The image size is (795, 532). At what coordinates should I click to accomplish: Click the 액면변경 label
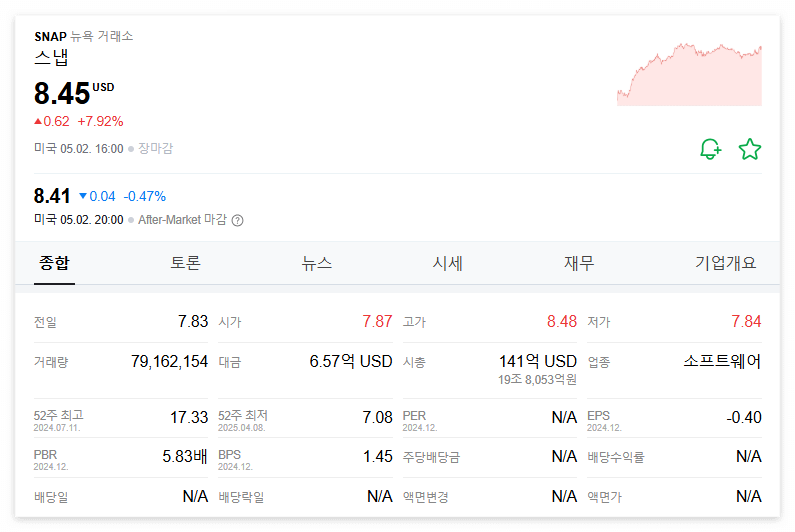click(x=425, y=496)
